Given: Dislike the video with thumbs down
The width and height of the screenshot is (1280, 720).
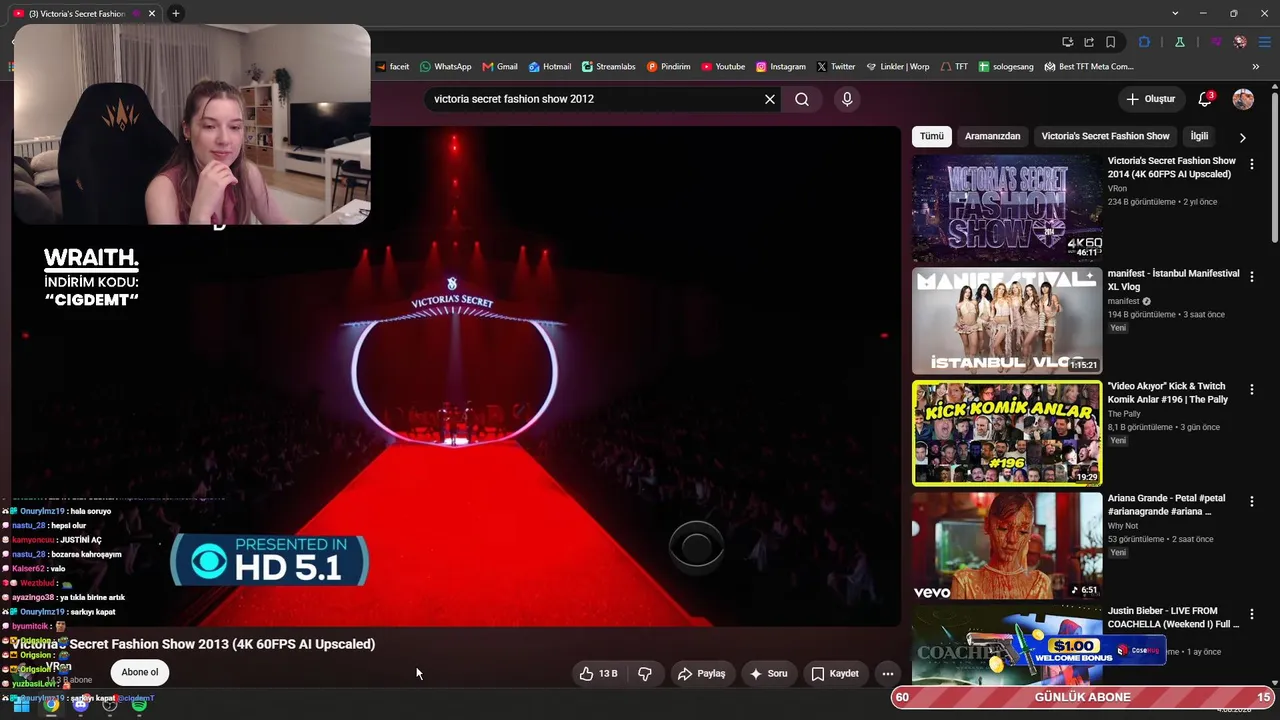Looking at the screenshot, I should pyautogui.click(x=645, y=674).
